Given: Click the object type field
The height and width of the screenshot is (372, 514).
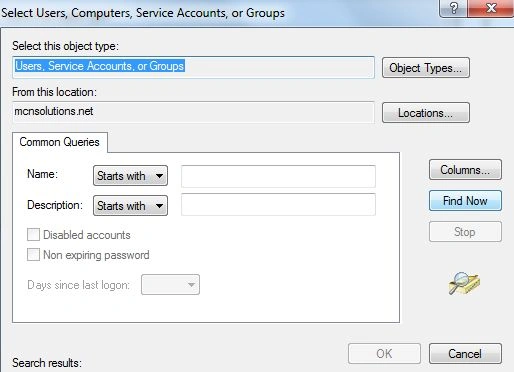Looking at the screenshot, I should [x=193, y=67].
